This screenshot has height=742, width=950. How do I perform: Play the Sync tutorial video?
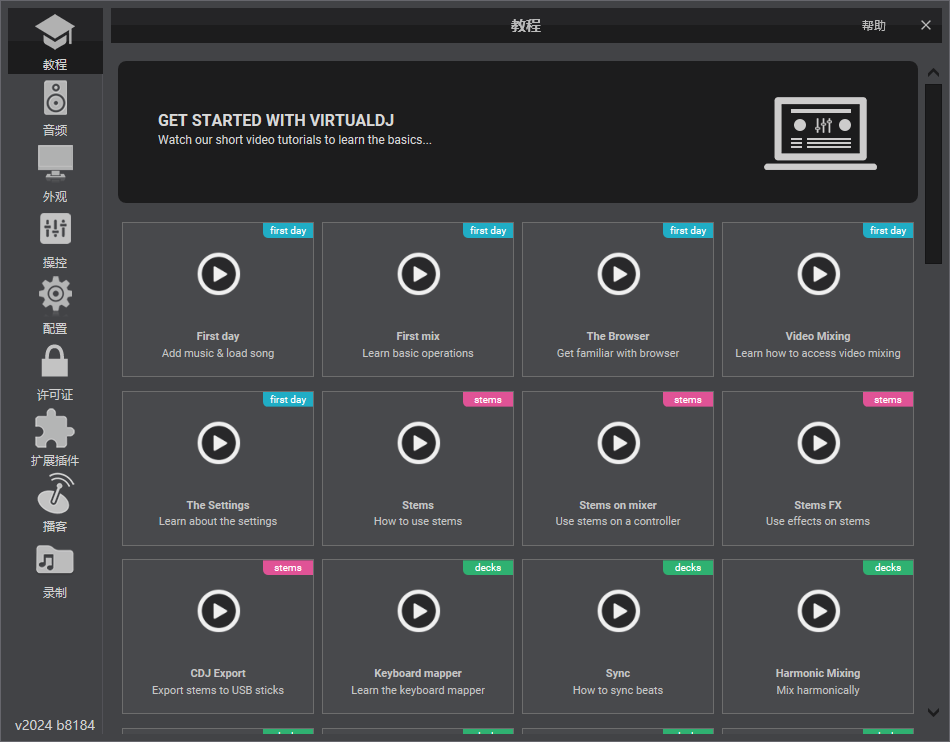[619, 611]
